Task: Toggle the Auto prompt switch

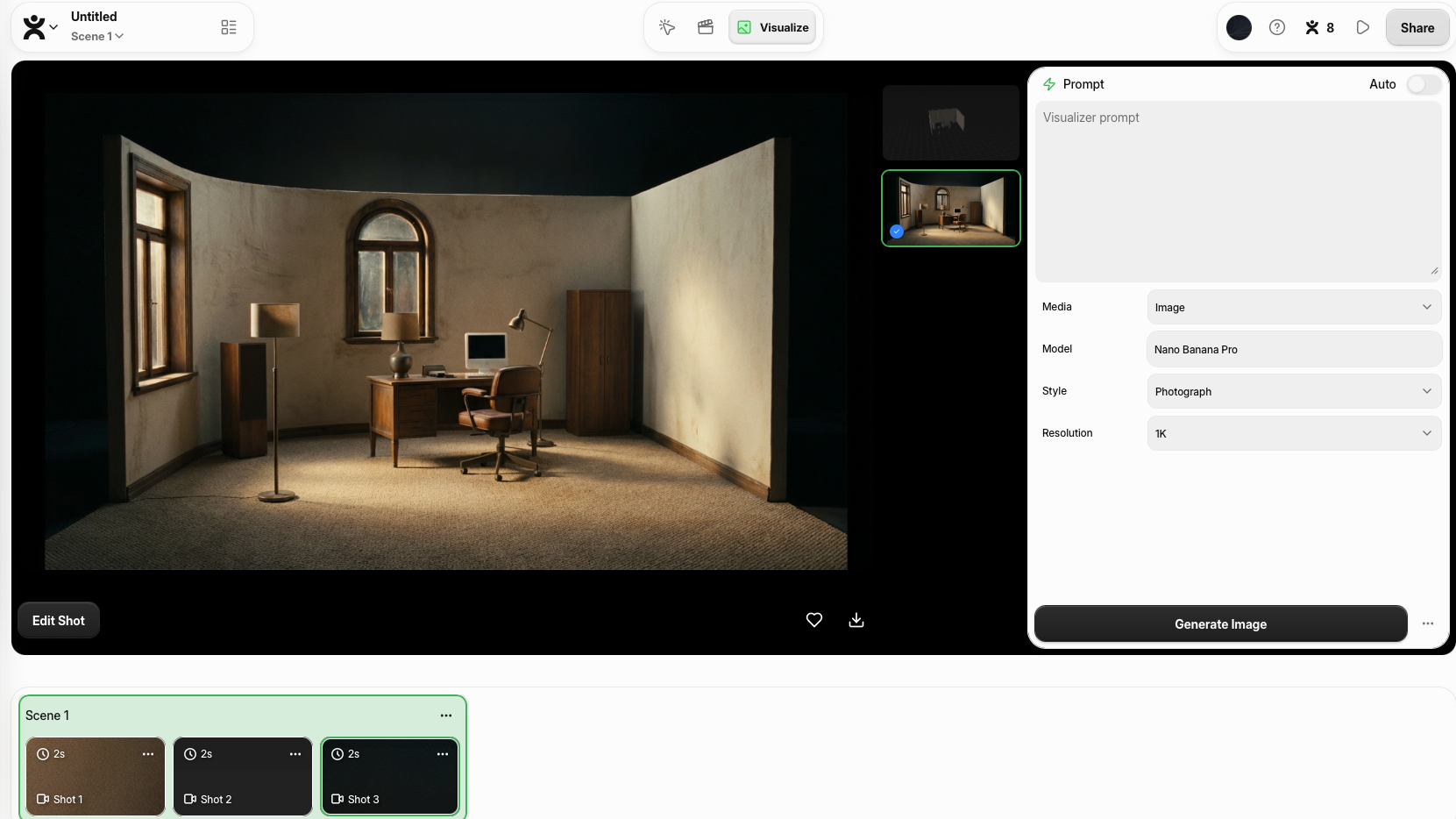Action: (x=1423, y=84)
